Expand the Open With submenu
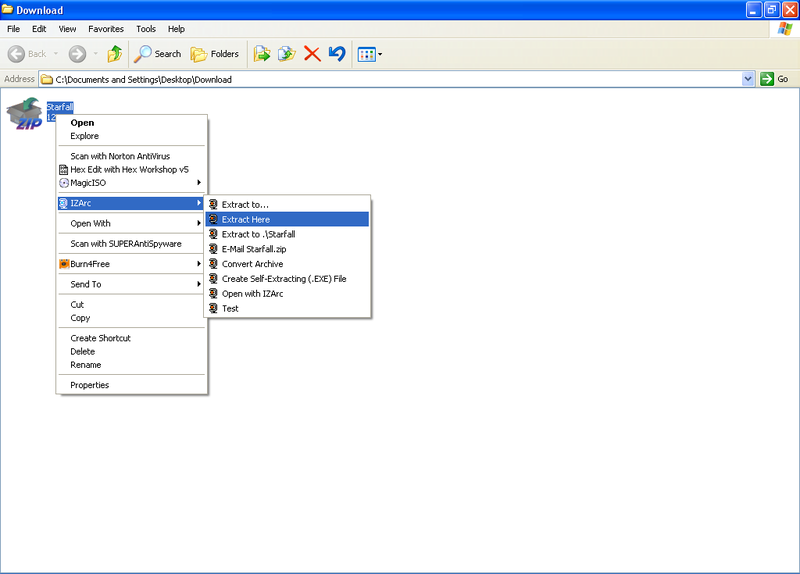The image size is (800, 574). tap(132, 223)
